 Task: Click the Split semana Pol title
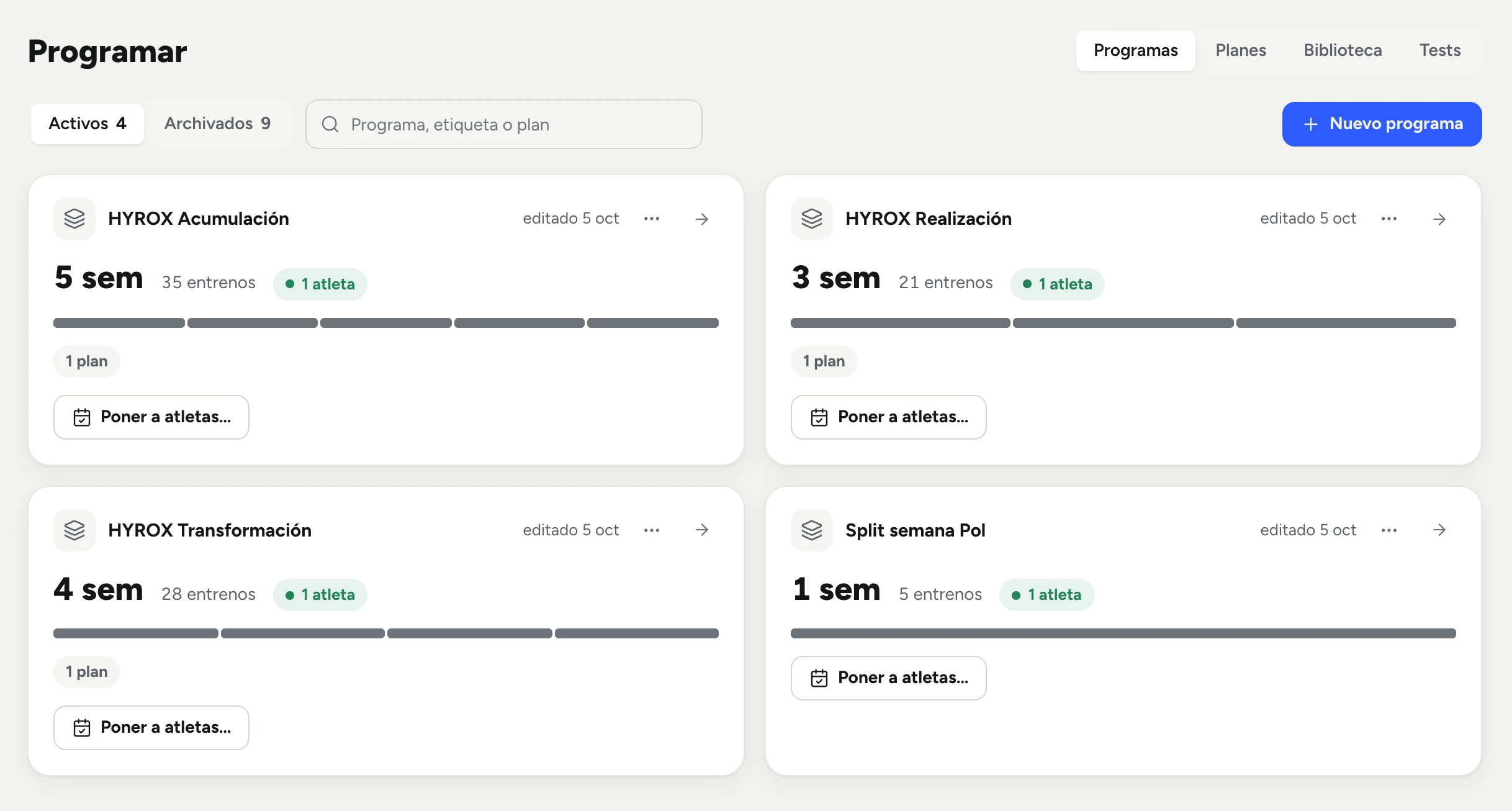coord(916,530)
